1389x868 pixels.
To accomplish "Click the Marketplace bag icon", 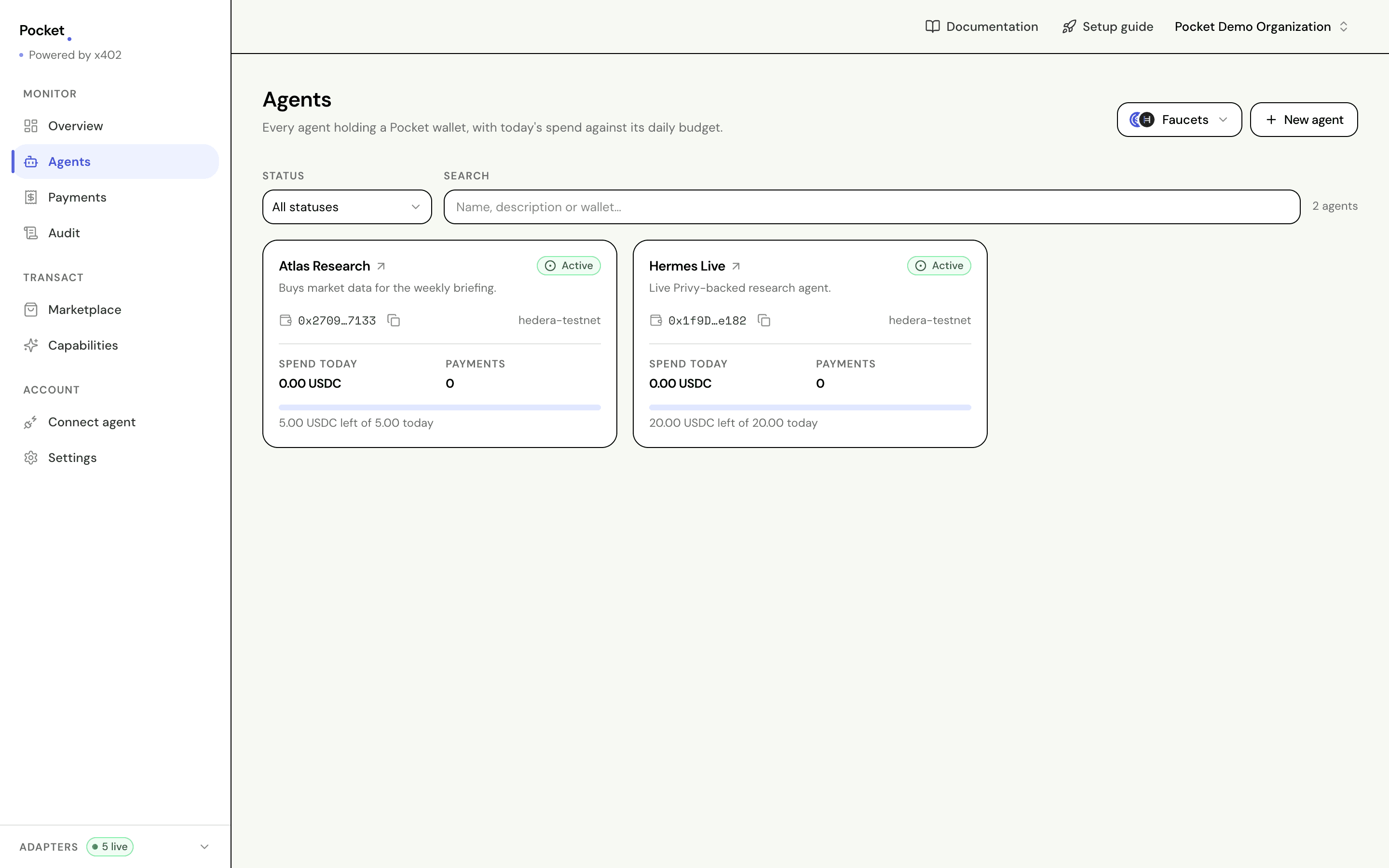I will coord(31,310).
